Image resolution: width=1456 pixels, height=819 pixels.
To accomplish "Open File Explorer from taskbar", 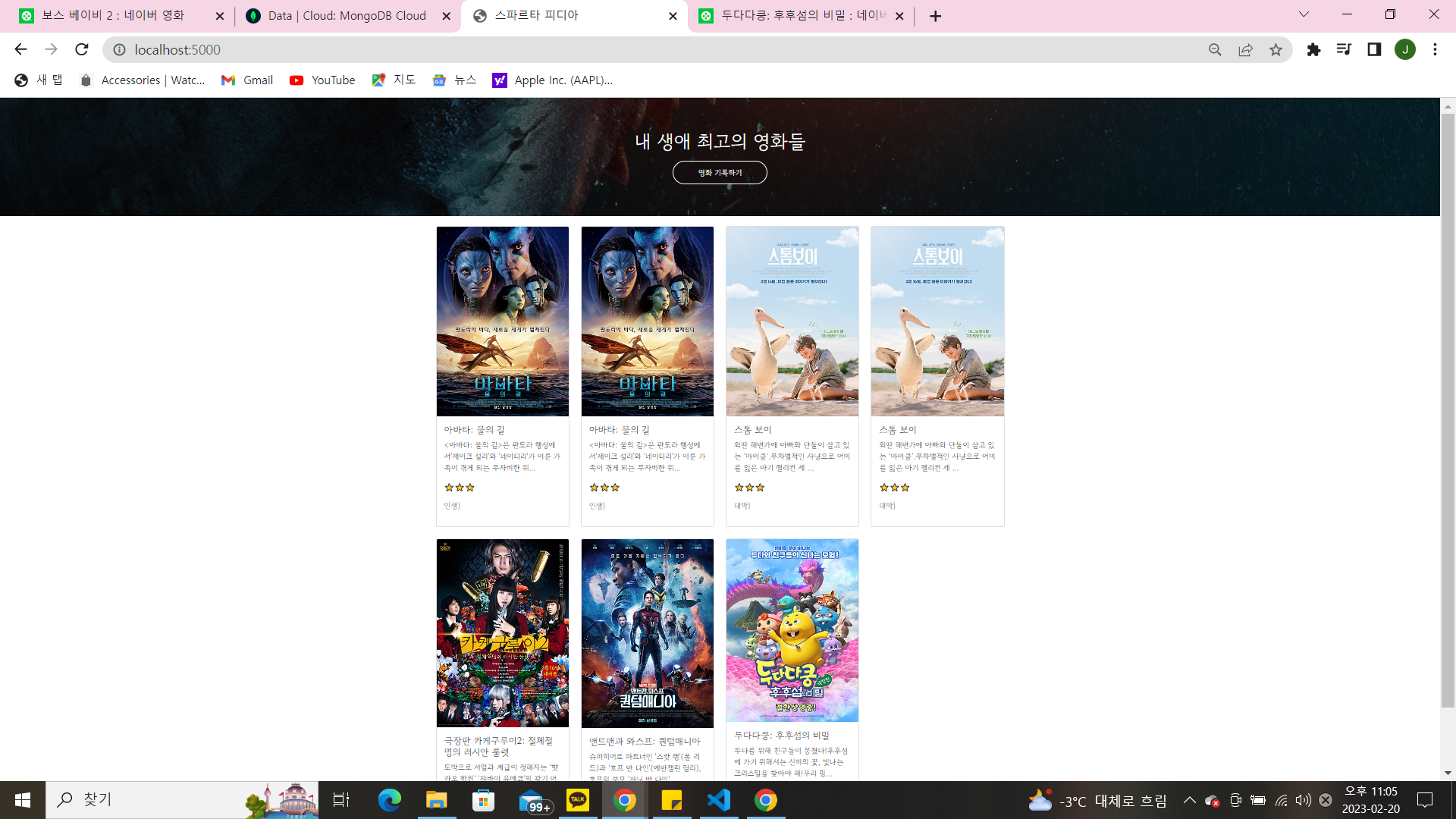I will click(x=437, y=800).
